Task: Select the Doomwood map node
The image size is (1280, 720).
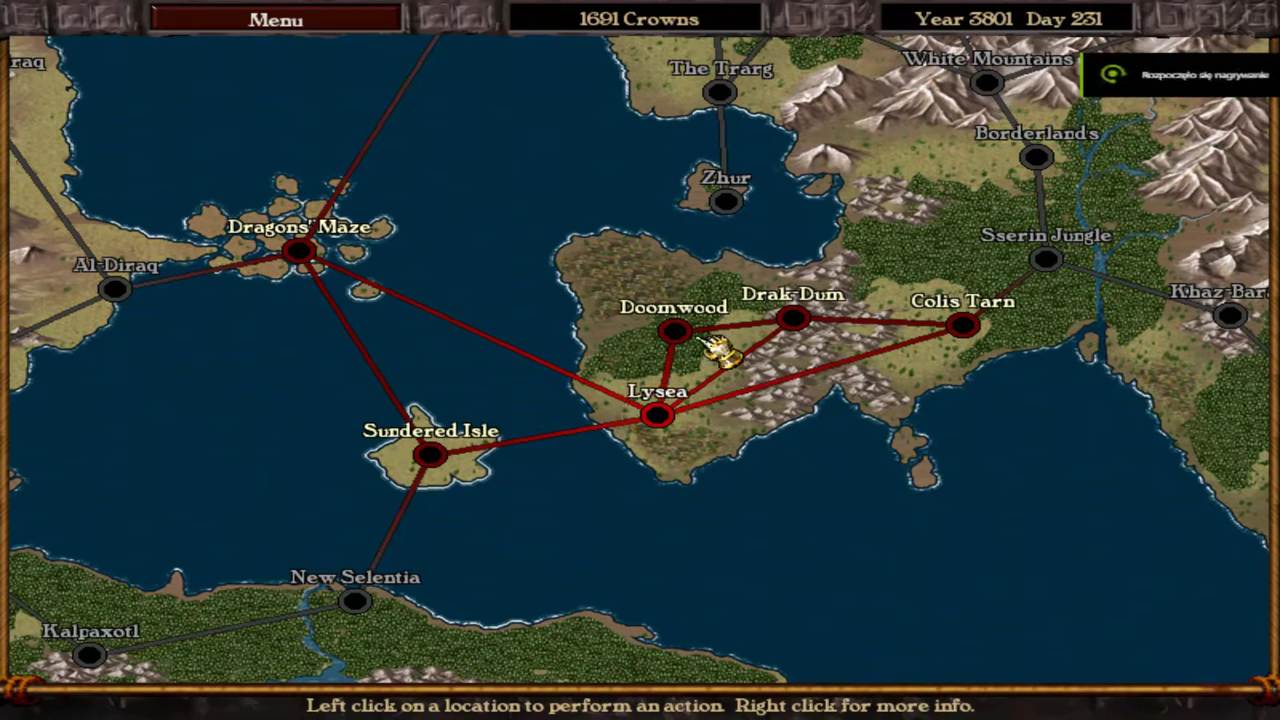Action: (675, 331)
